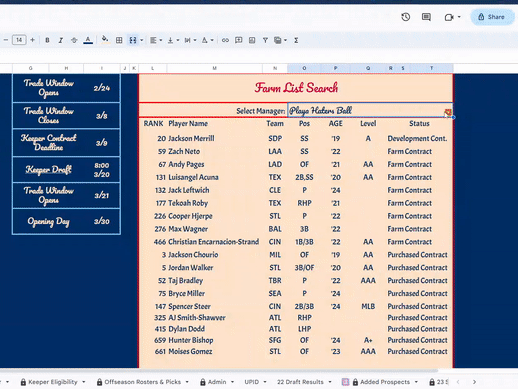Open the Added Prospects tab menu arrow
518x389 pixels.
click(416, 382)
